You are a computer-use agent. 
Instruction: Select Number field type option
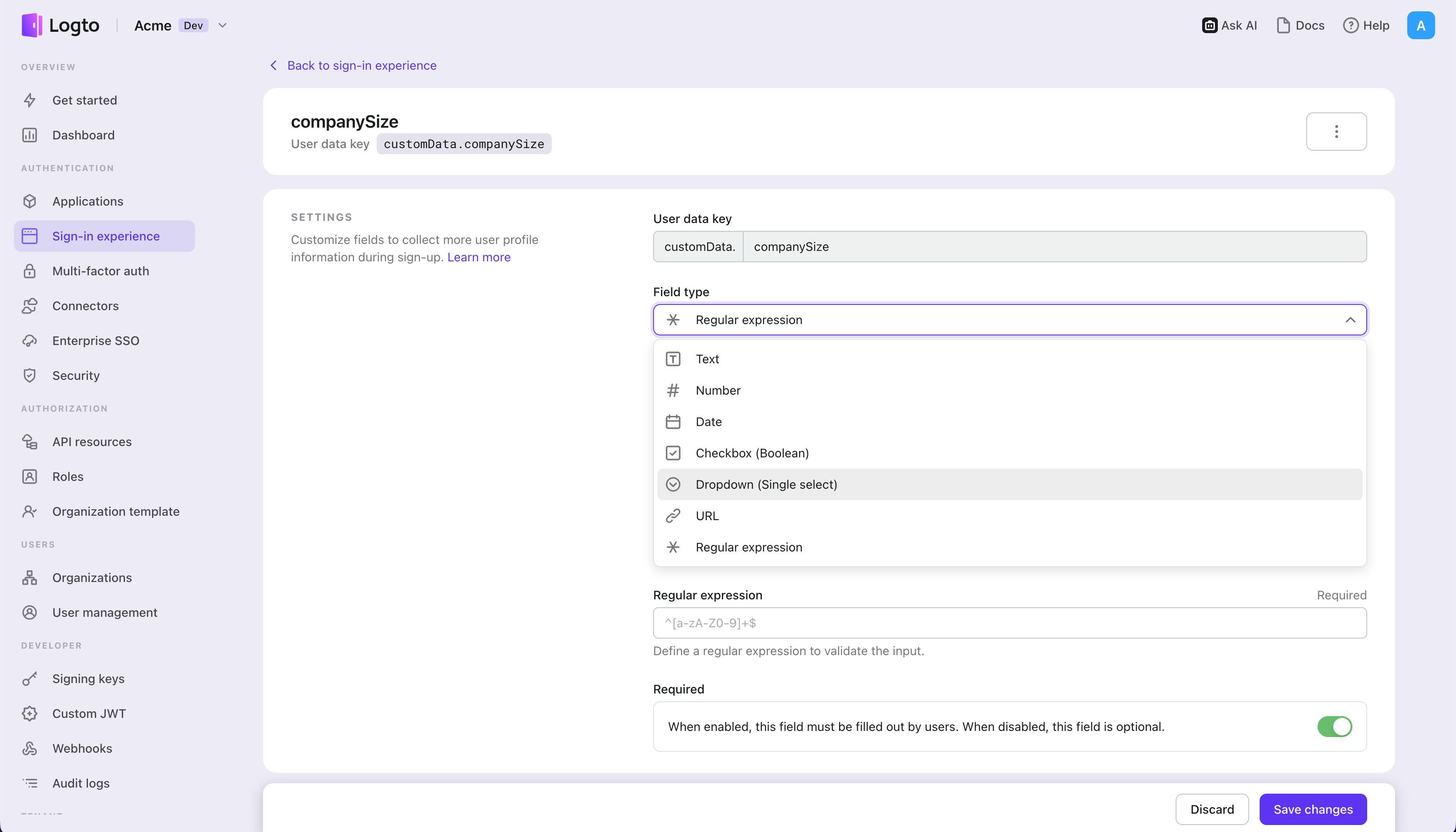1010,390
